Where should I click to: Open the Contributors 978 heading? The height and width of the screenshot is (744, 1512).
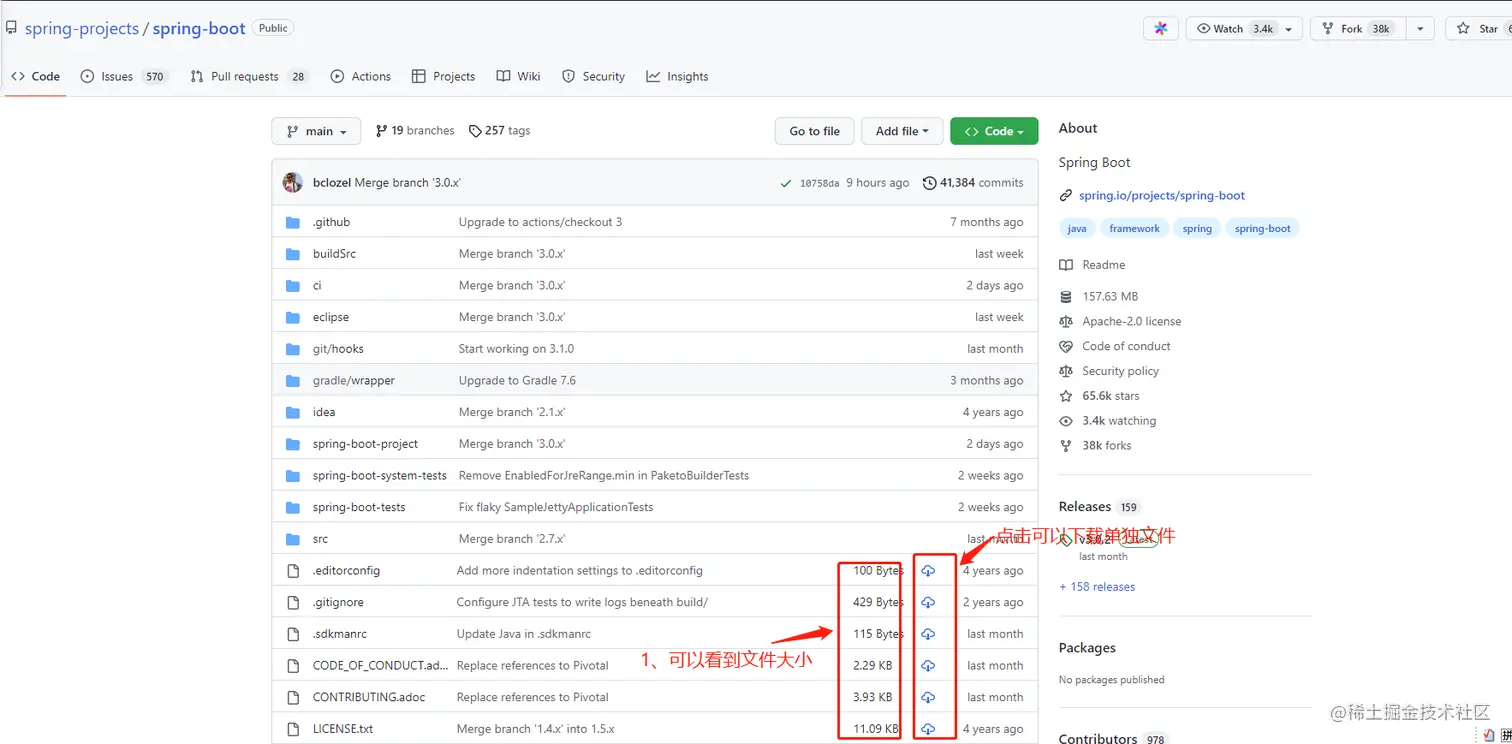point(1112,739)
